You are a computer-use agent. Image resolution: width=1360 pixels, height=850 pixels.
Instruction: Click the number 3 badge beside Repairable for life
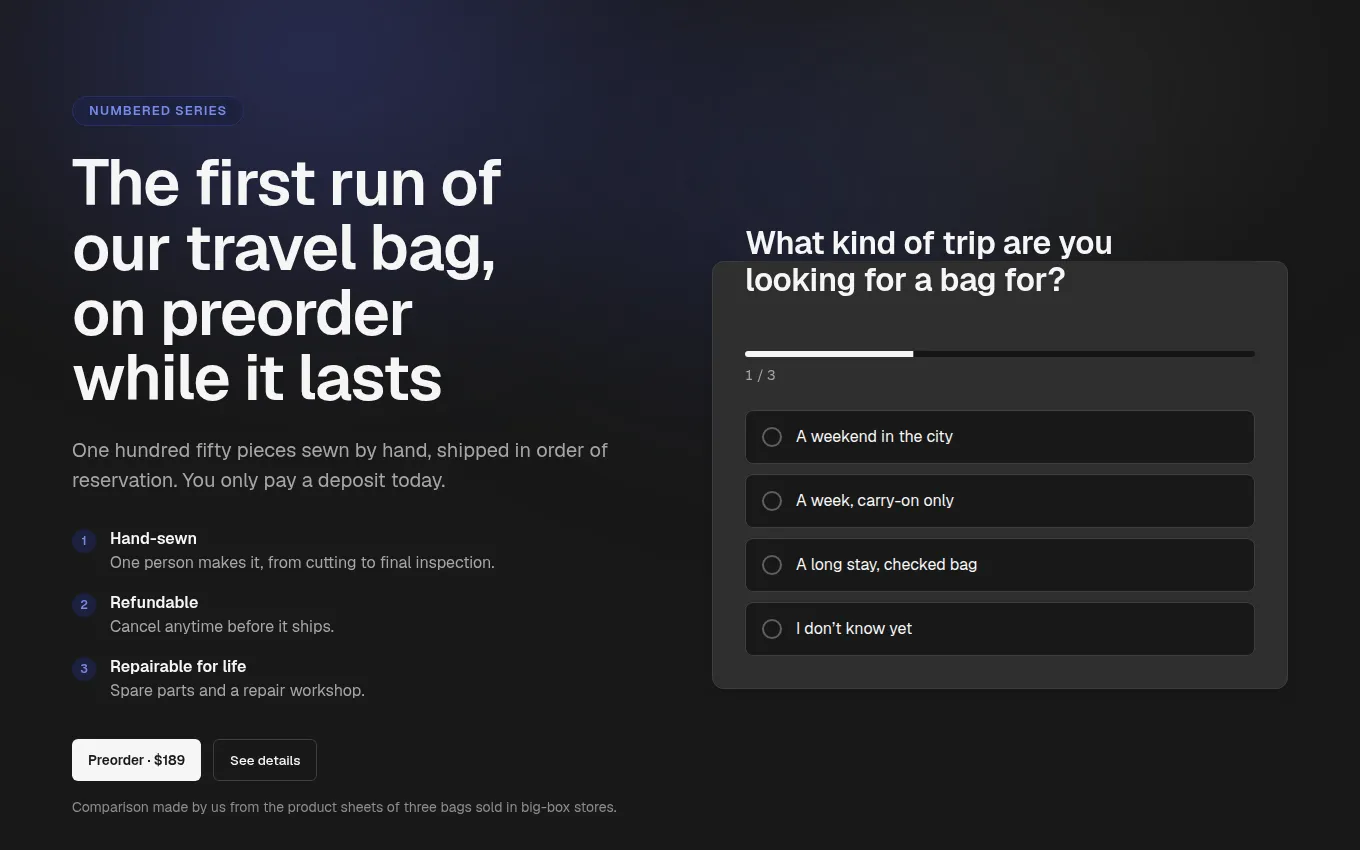point(84,669)
